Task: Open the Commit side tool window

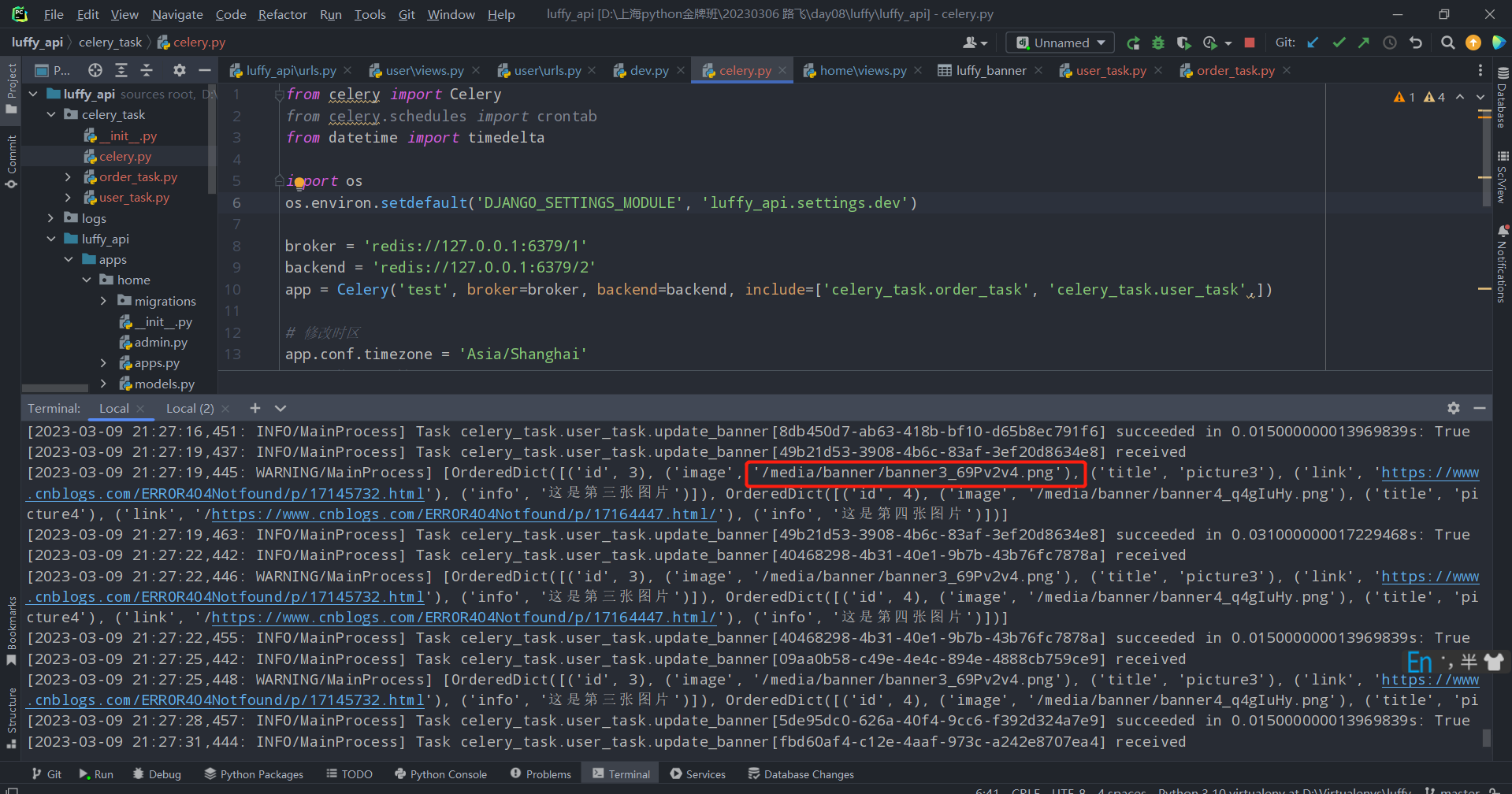Action: point(11,162)
